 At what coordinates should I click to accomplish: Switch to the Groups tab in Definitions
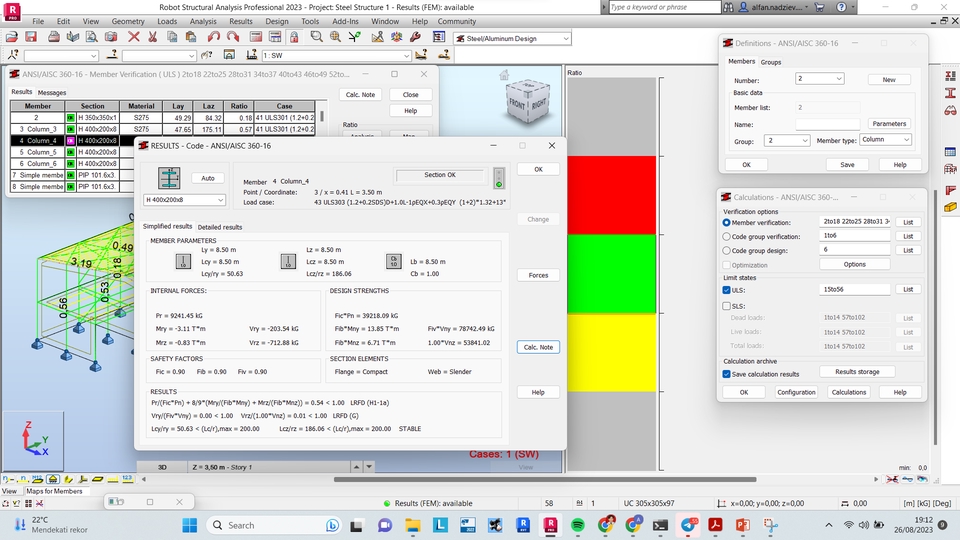pyautogui.click(x=771, y=62)
